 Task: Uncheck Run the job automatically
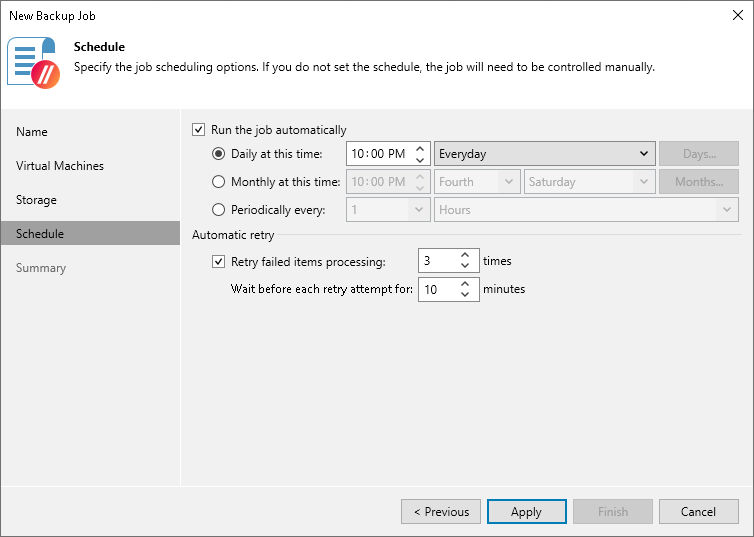tap(198, 130)
